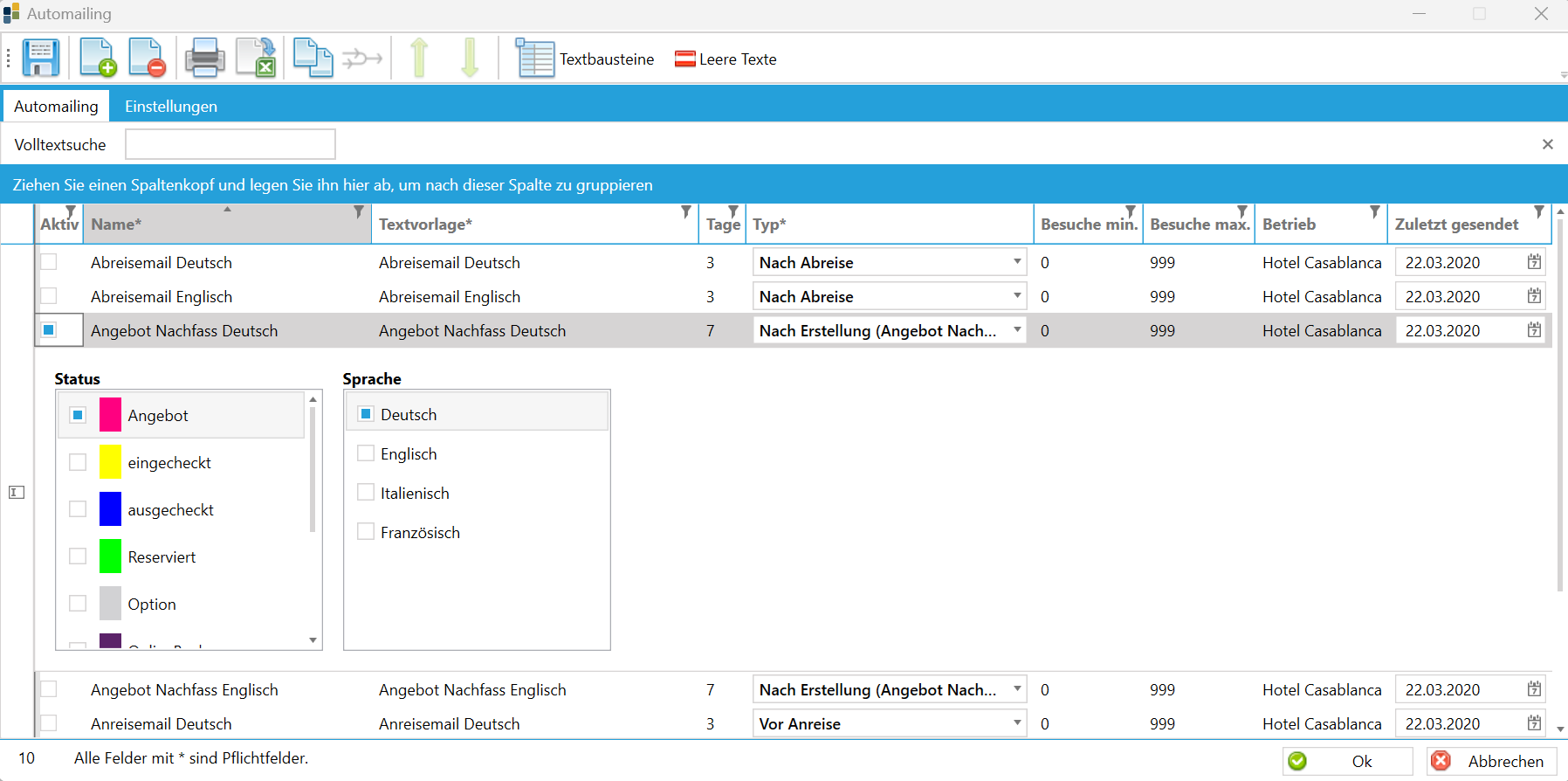Open calendar for Abreisemail Deutsch date
Image resolution: width=1568 pixels, height=781 pixels.
pyautogui.click(x=1534, y=262)
